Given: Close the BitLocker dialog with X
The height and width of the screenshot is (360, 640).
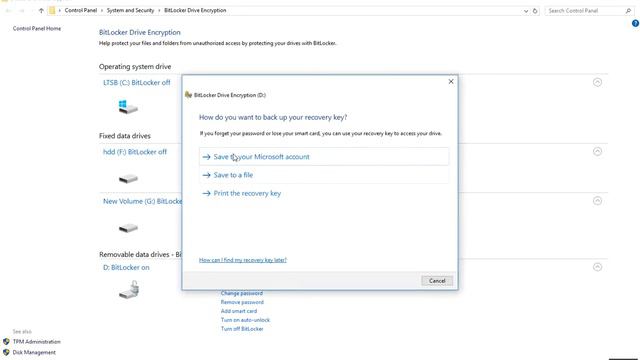Looking at the screenshot, I should point(451,82).
